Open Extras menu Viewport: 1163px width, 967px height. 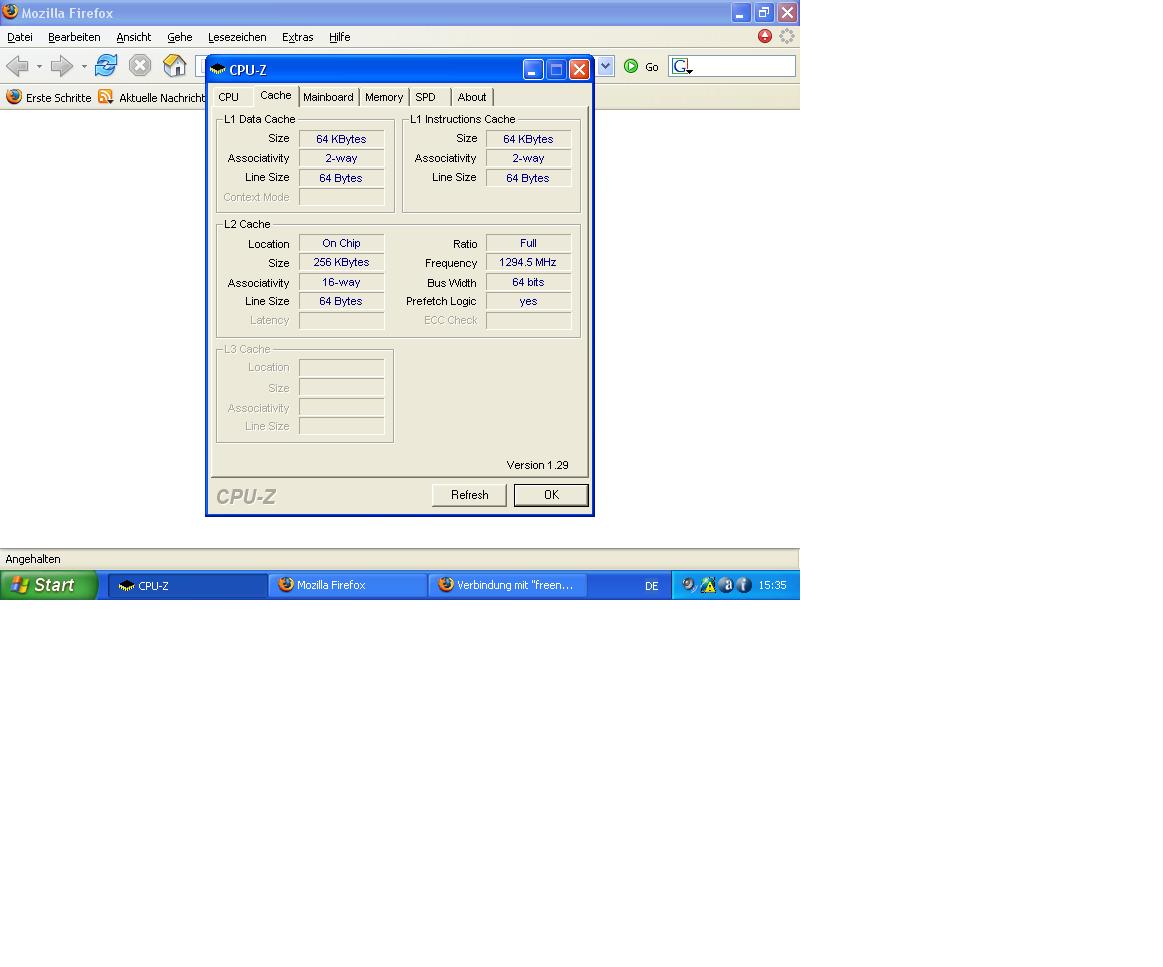click(297, 37)
